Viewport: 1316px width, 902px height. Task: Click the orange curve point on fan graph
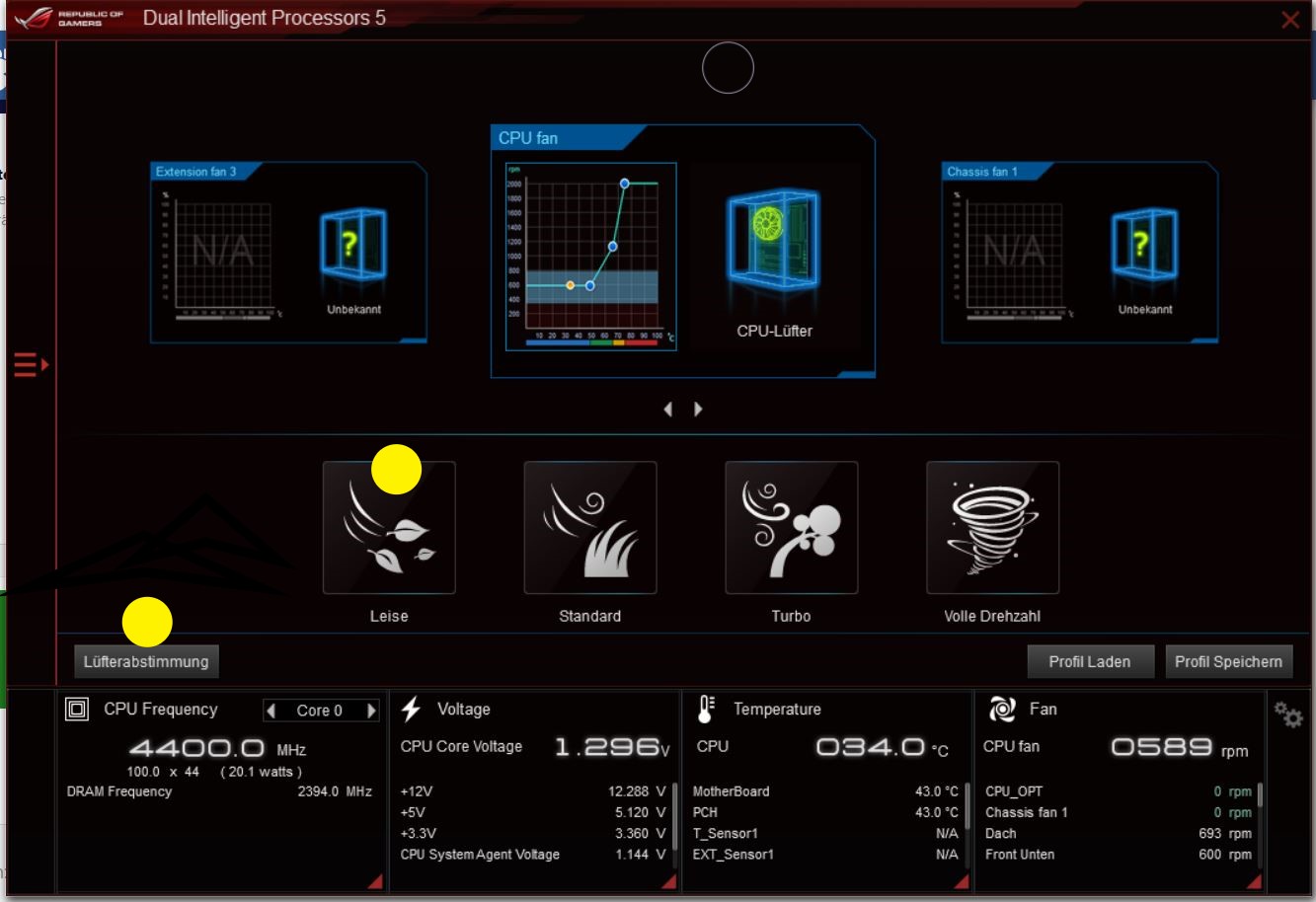(x=571, y=285)
